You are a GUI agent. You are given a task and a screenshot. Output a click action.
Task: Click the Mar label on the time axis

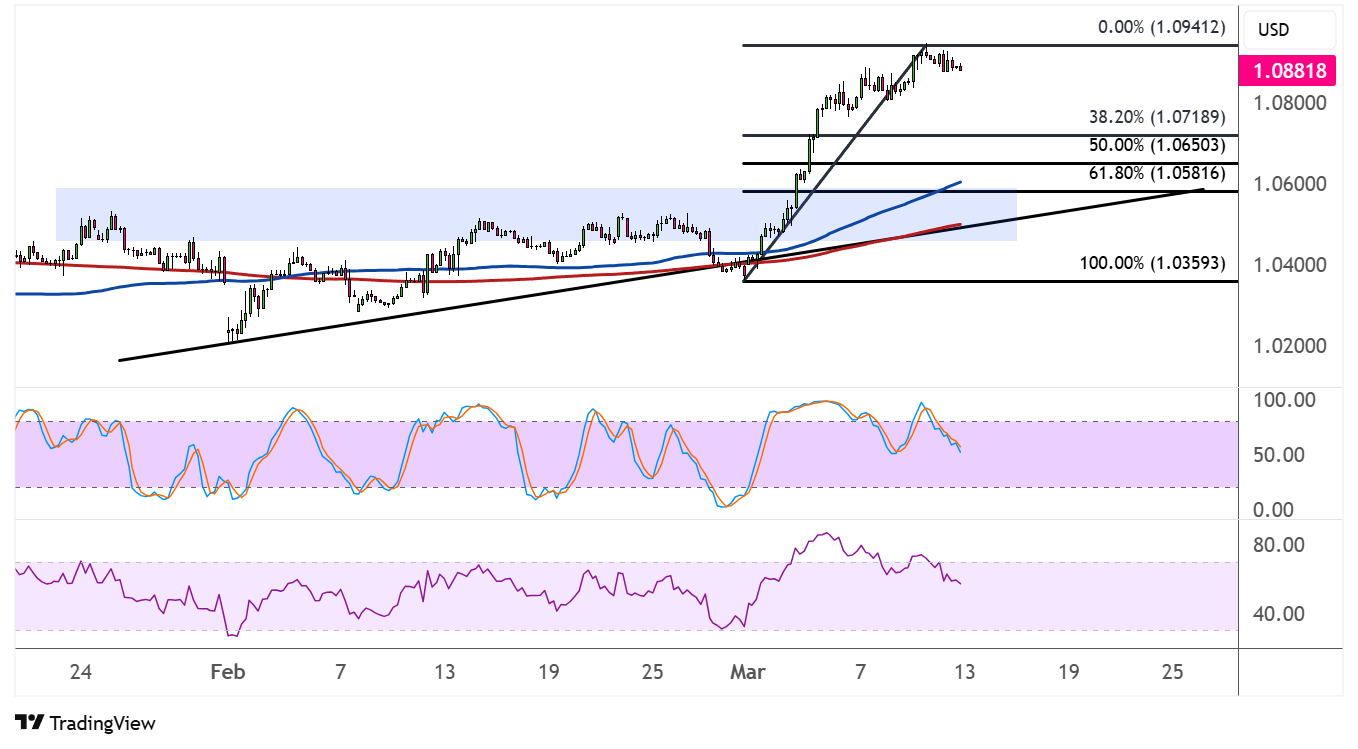(748, 672)
